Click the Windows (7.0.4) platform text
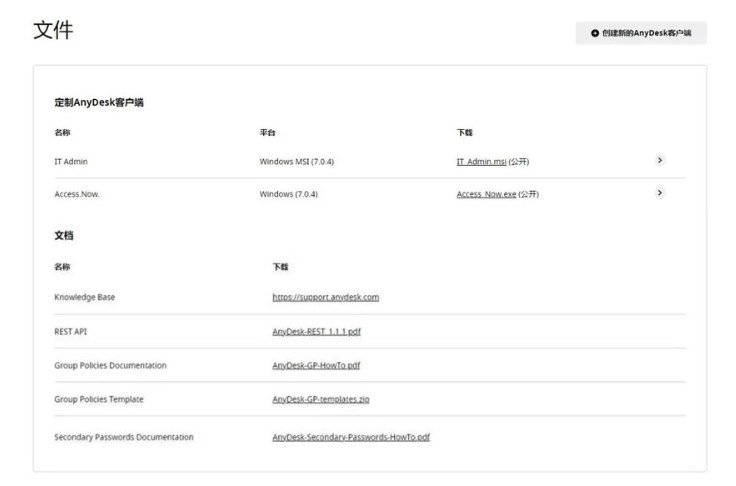This screenshot has height=486, width=736. (x=289, y=194)
